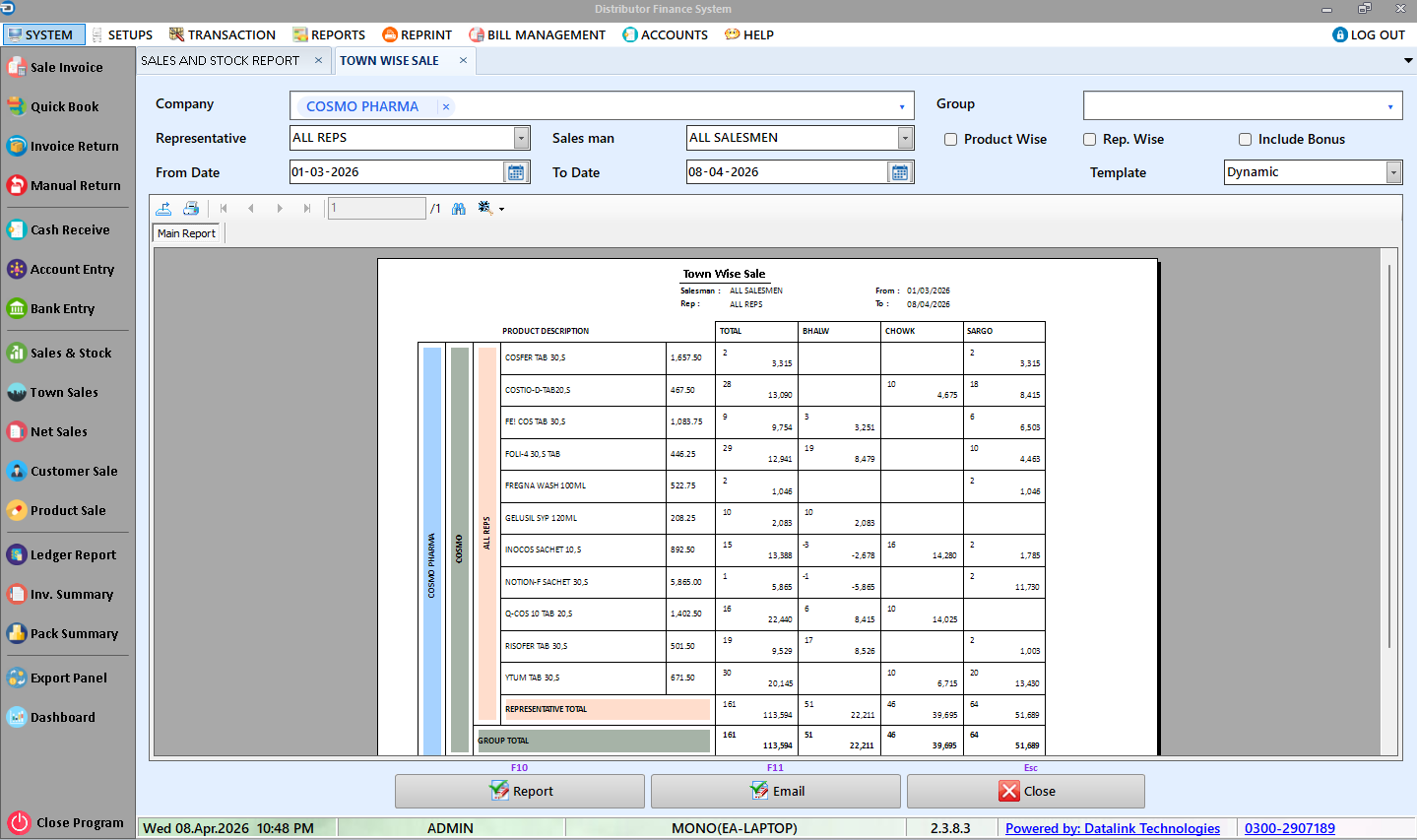Viewport: 1417px width, 840px height.
Task: Click Close Program power icon
Action: pyautogui.click(x=19, y=822)
